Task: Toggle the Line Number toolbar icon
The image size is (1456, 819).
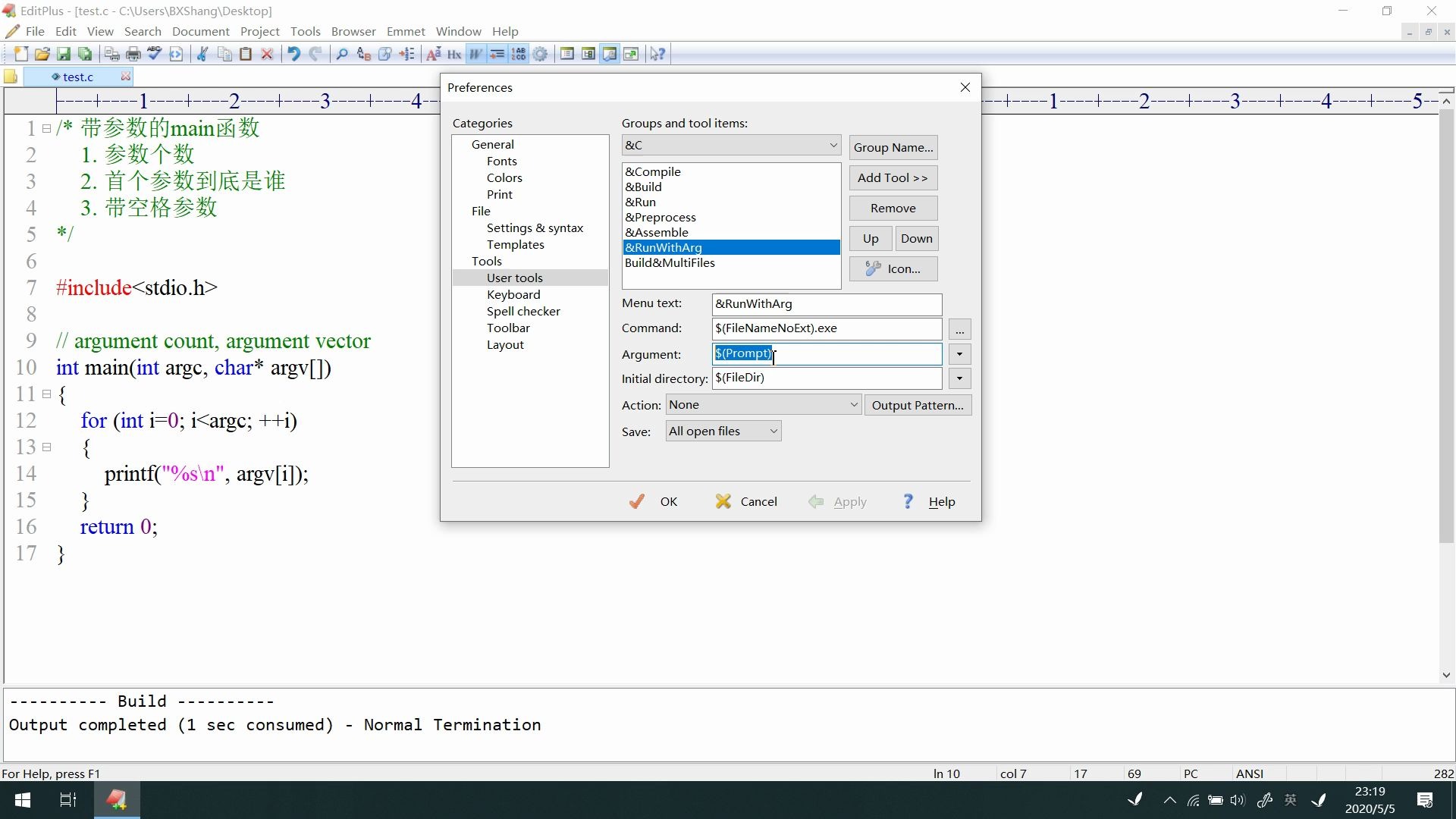Action: pos(519,54)
